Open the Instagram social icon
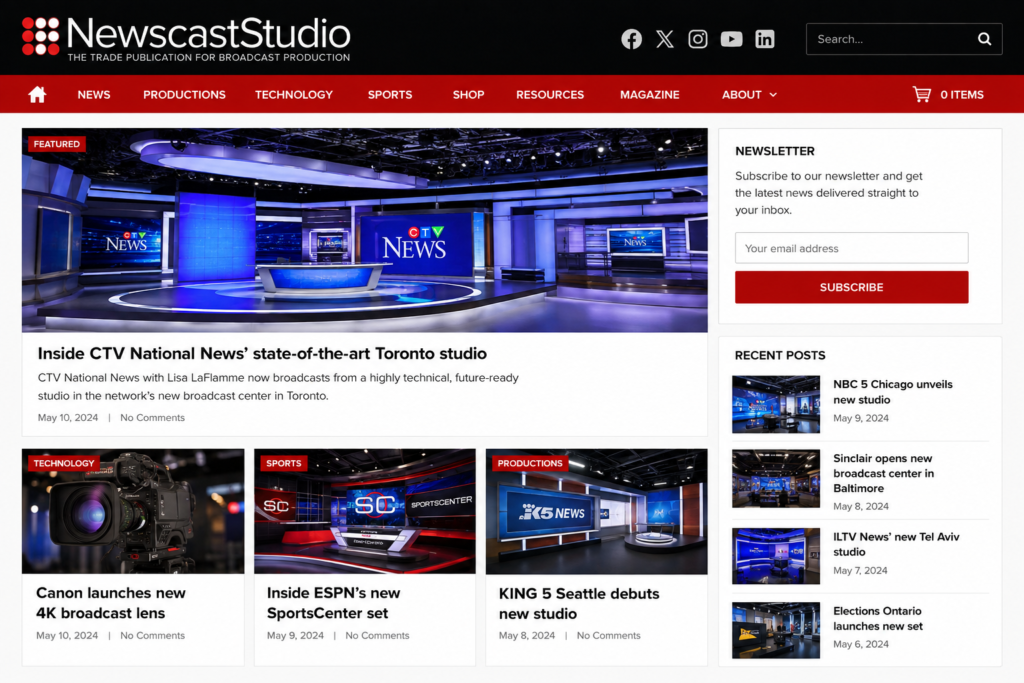This screenshot has width=1024, height=683. [697, 39]
